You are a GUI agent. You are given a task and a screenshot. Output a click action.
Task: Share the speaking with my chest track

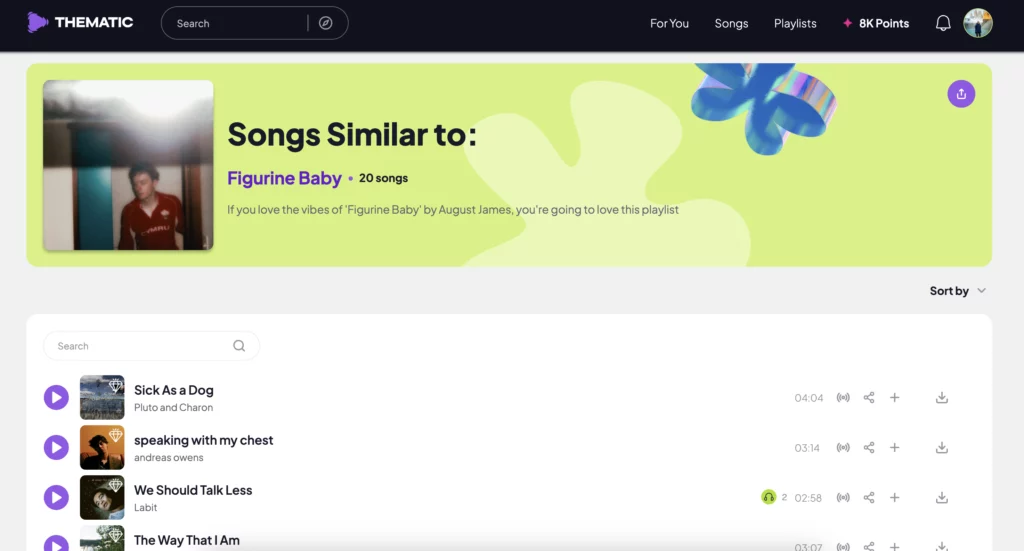pyautogui.click(x=869, y=448)
